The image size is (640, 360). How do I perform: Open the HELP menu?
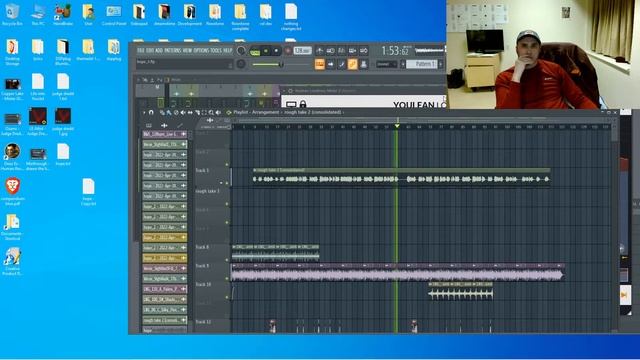coord(227,50)
